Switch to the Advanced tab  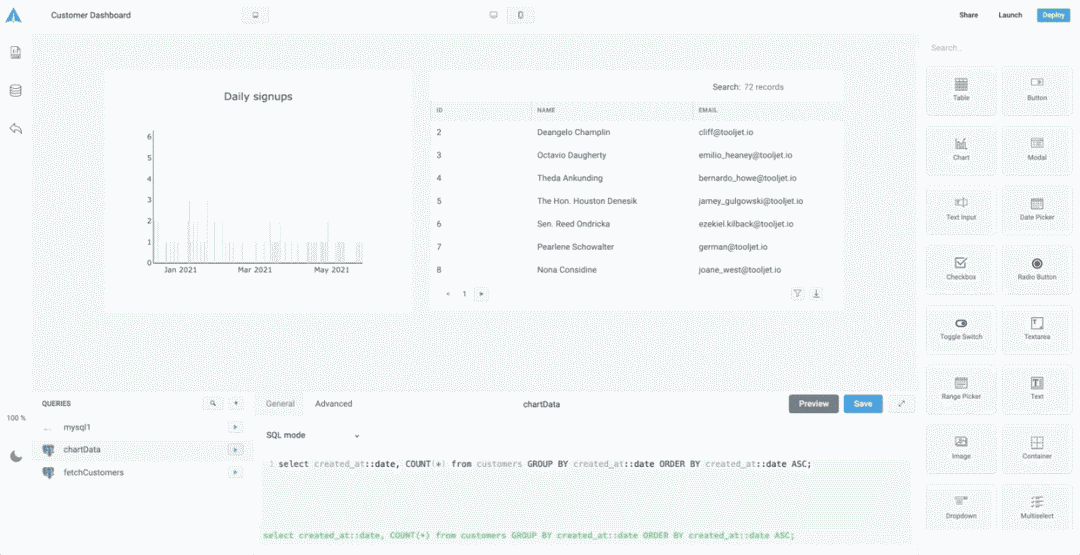[x=333, y=404]
